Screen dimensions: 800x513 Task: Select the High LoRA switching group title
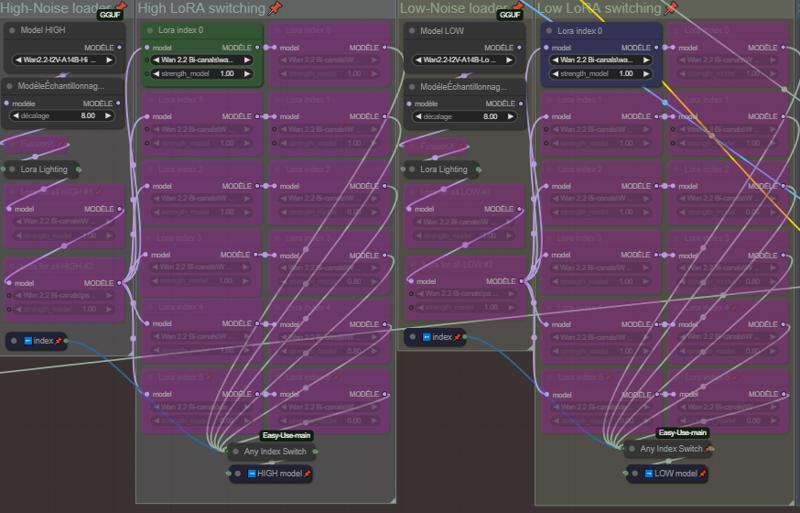(201, 8)
